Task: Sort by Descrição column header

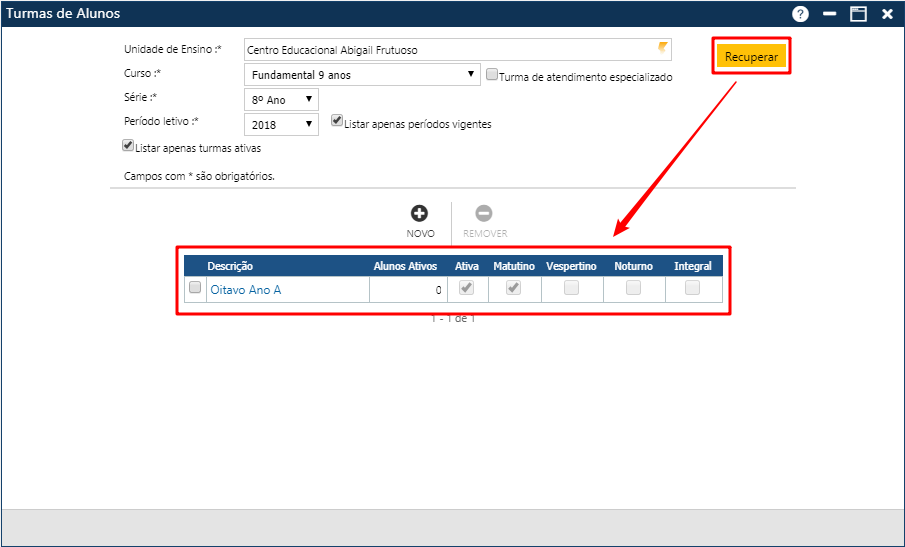Action: click(x=230, y=266)
